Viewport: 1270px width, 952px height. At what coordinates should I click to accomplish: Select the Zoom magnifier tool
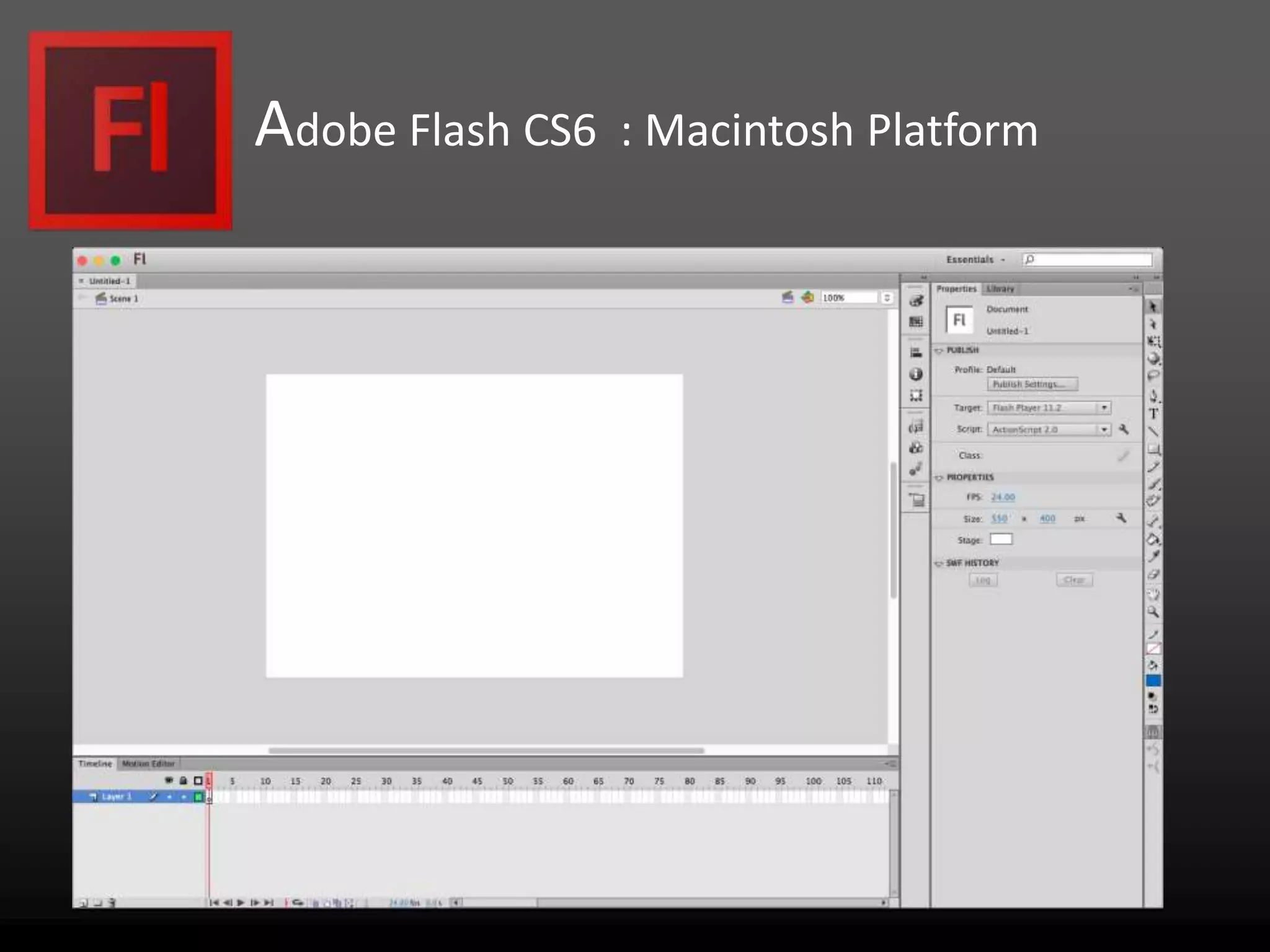pos(1153,612)
